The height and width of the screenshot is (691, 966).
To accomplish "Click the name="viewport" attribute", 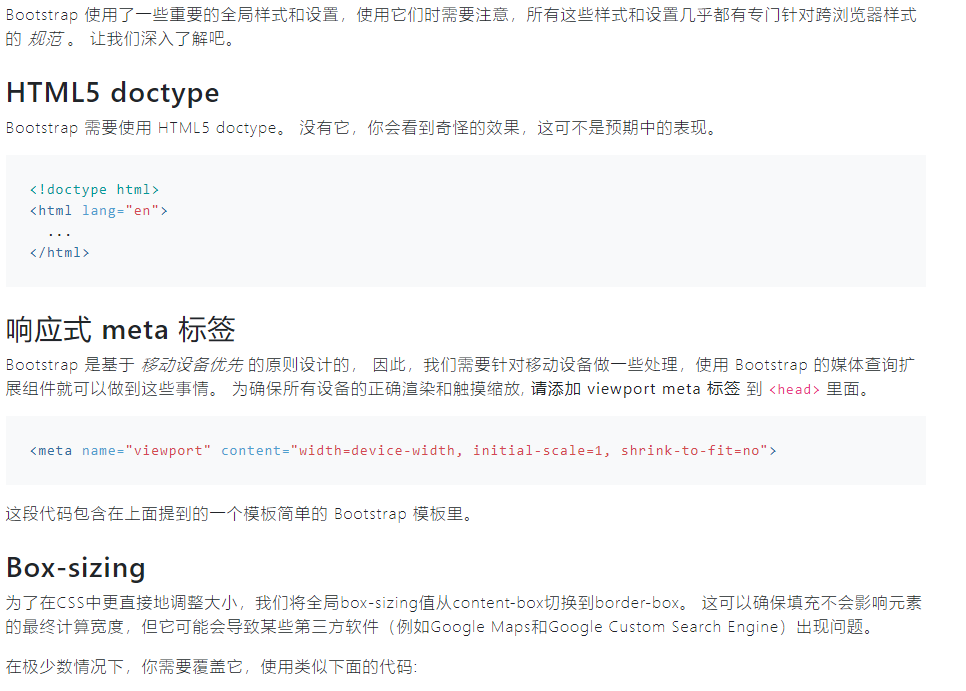I will [x=147, y=451].
